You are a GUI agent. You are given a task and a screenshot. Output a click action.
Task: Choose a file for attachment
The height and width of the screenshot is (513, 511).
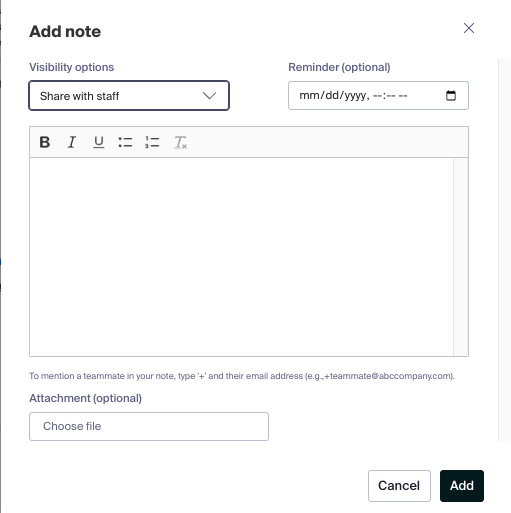(149, 426)
